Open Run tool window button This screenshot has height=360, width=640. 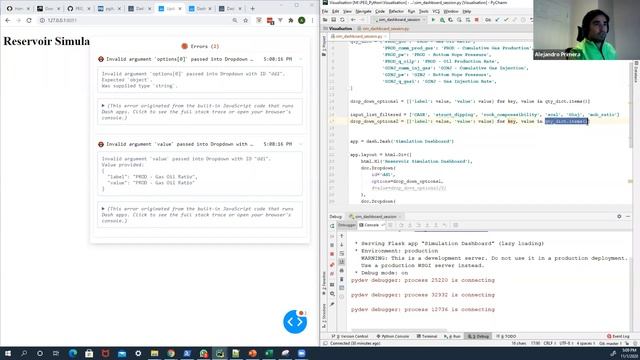(452, 336)
